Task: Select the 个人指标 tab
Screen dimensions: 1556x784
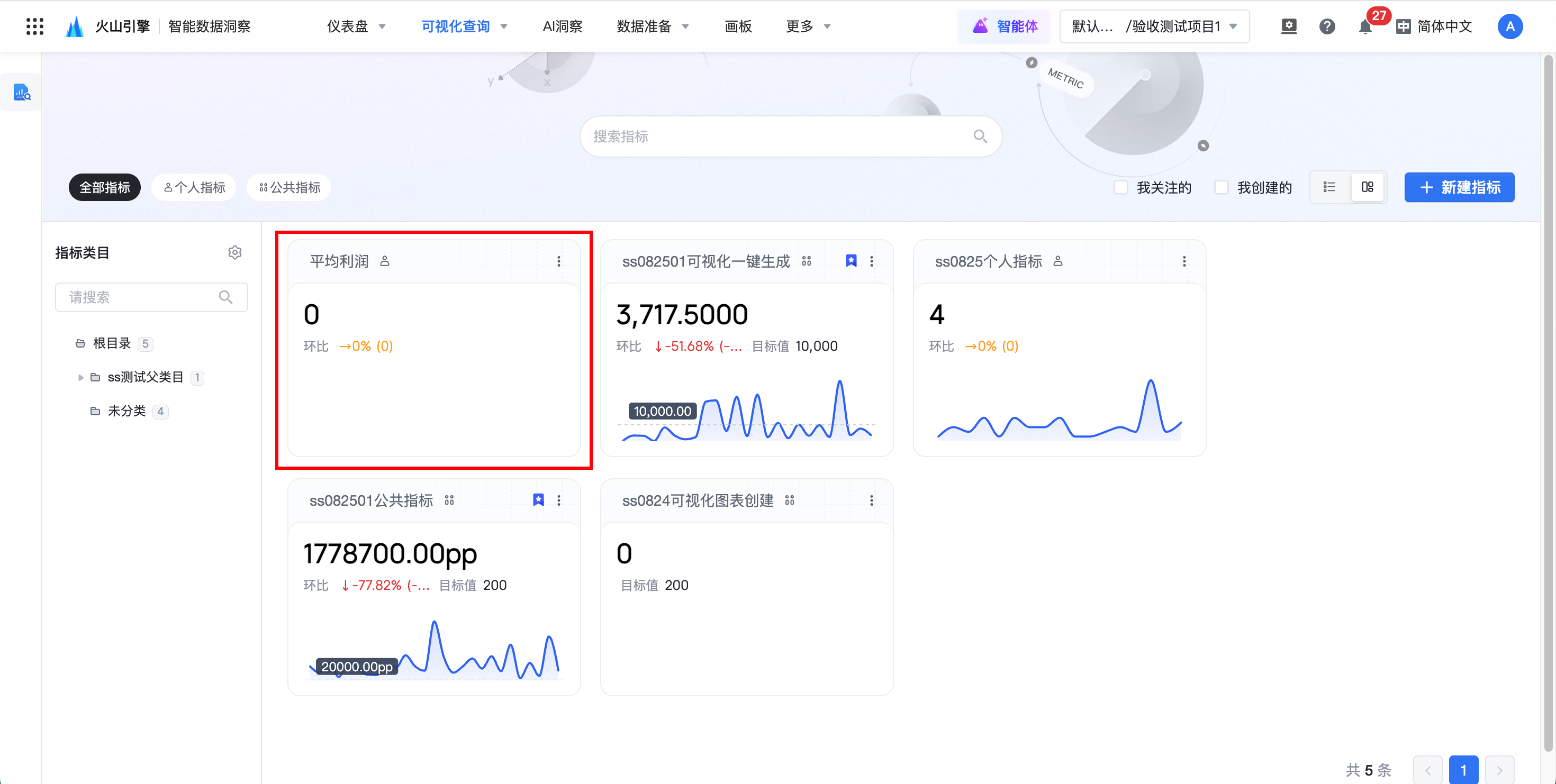Action: [194, 188]
